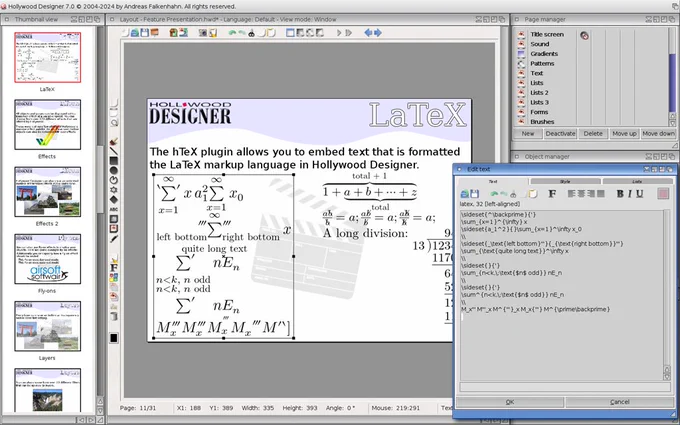Set justified alignment in Edit text dialog
680x425 pixels.
601,194
